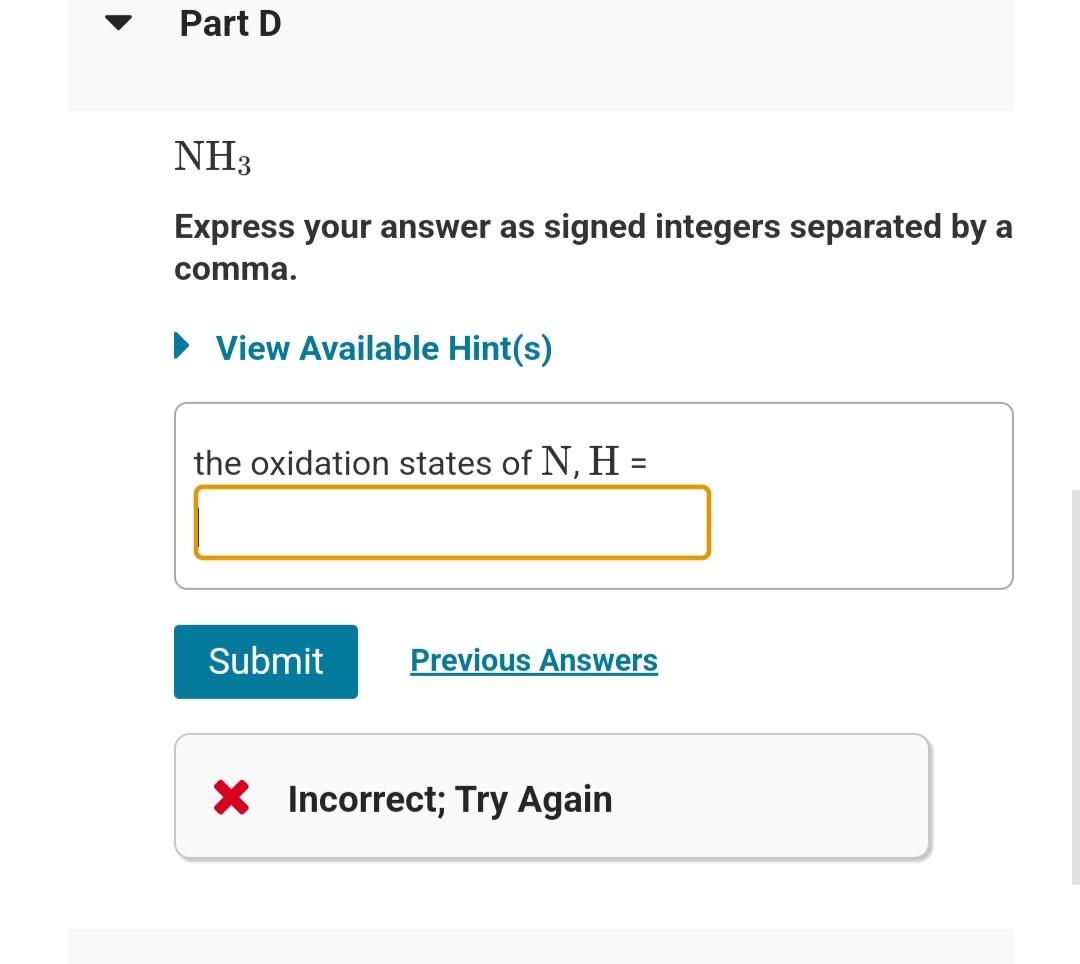Viewport: 1080px width, 964px height.
Task: Click the Previous Answers link
Action: pos(533,660)
